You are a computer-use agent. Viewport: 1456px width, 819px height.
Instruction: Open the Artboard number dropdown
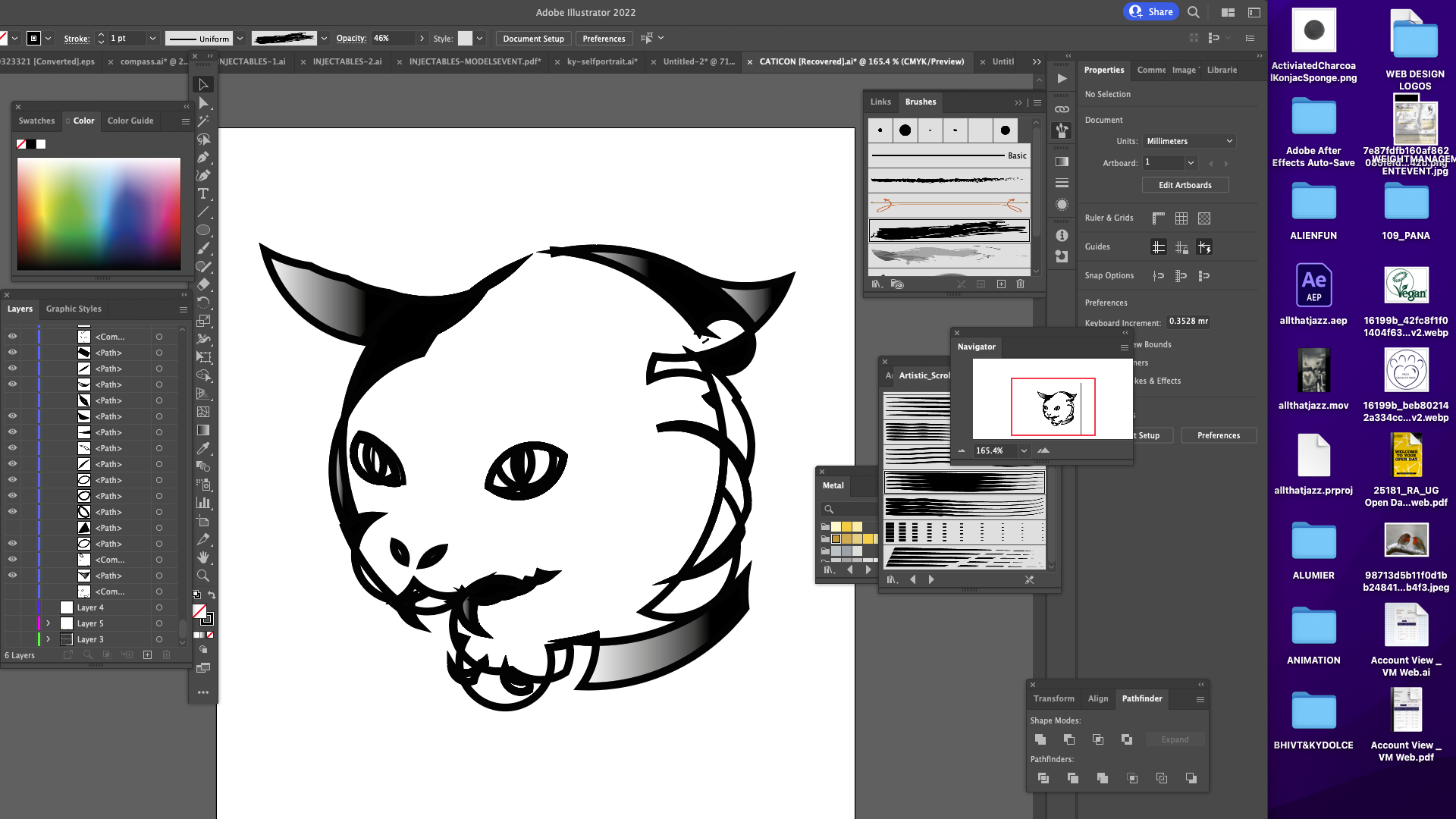1191,162
